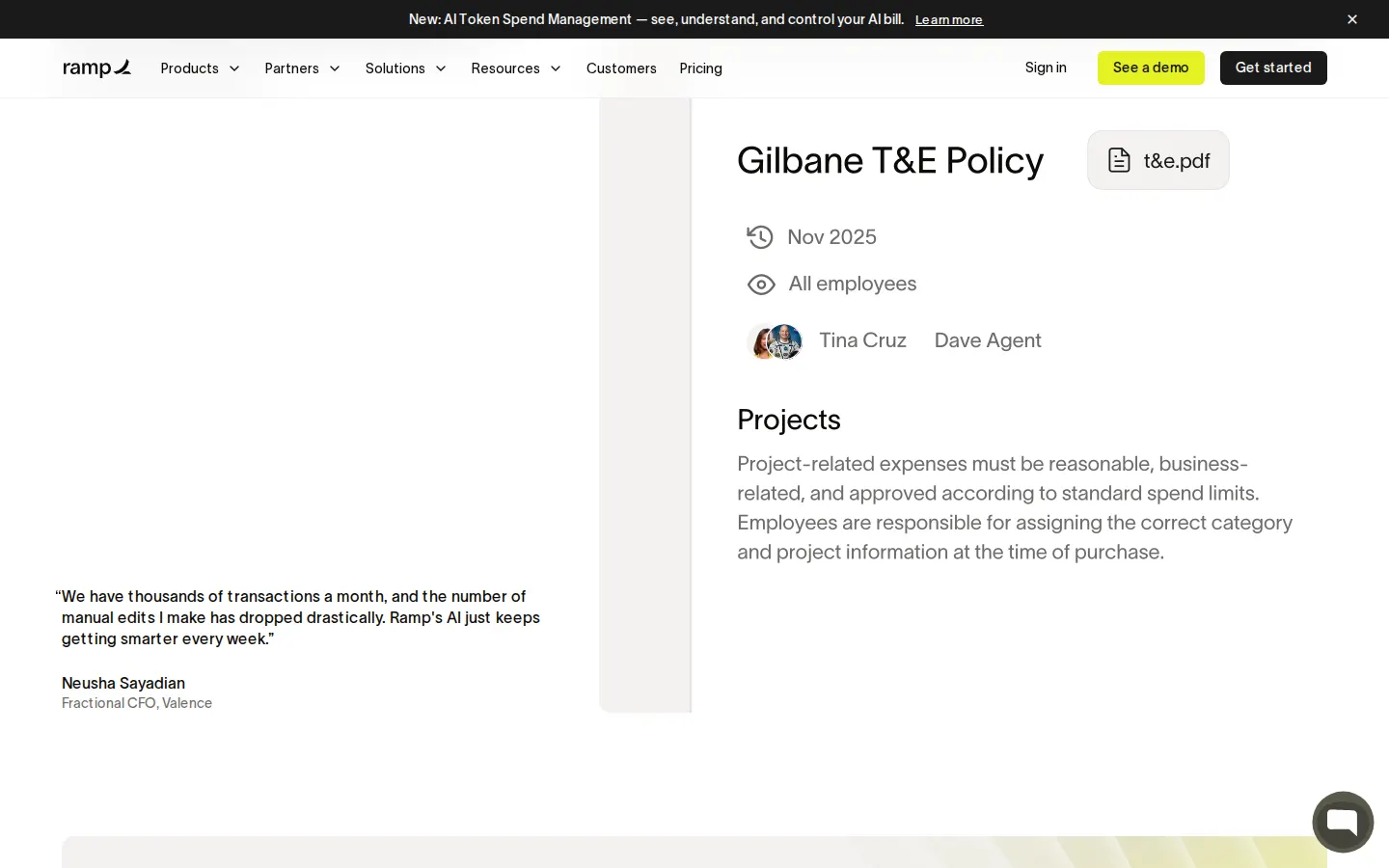Click the Ramp logo in the header
1389x868 pixels.
[x=96, y=68]
